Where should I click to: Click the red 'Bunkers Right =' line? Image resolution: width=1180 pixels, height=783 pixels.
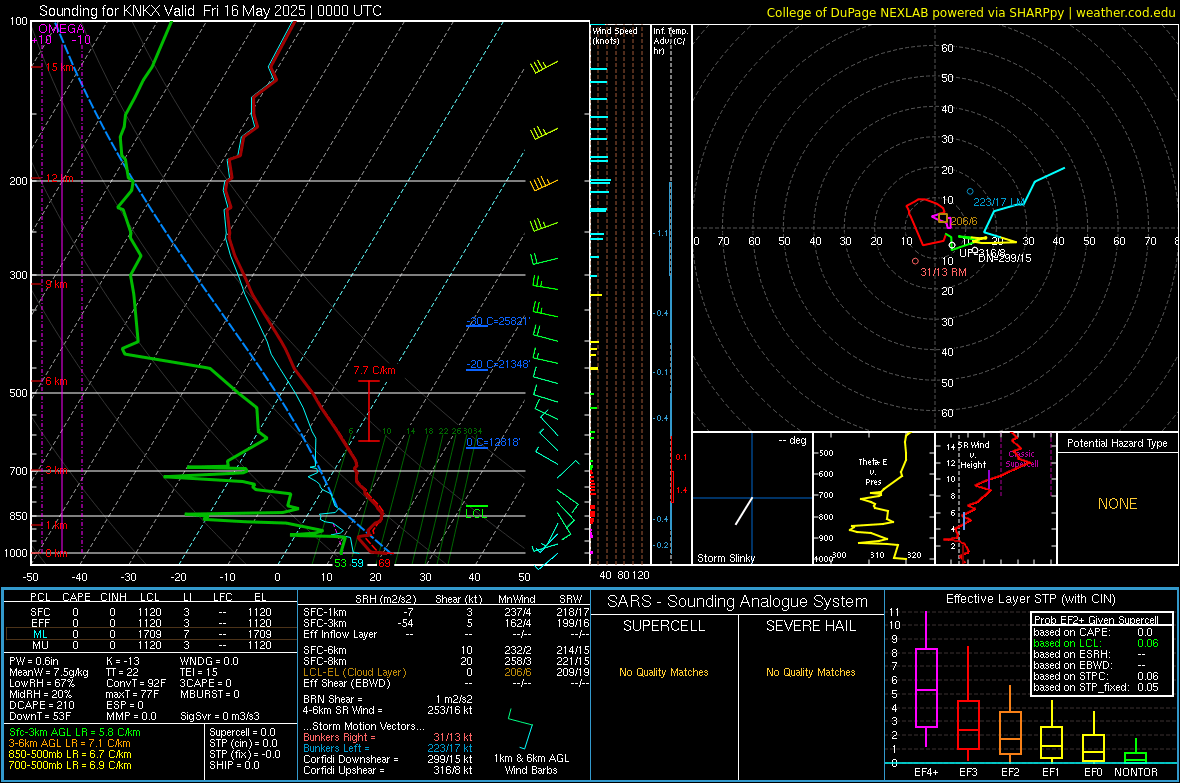tap(339, 737)
